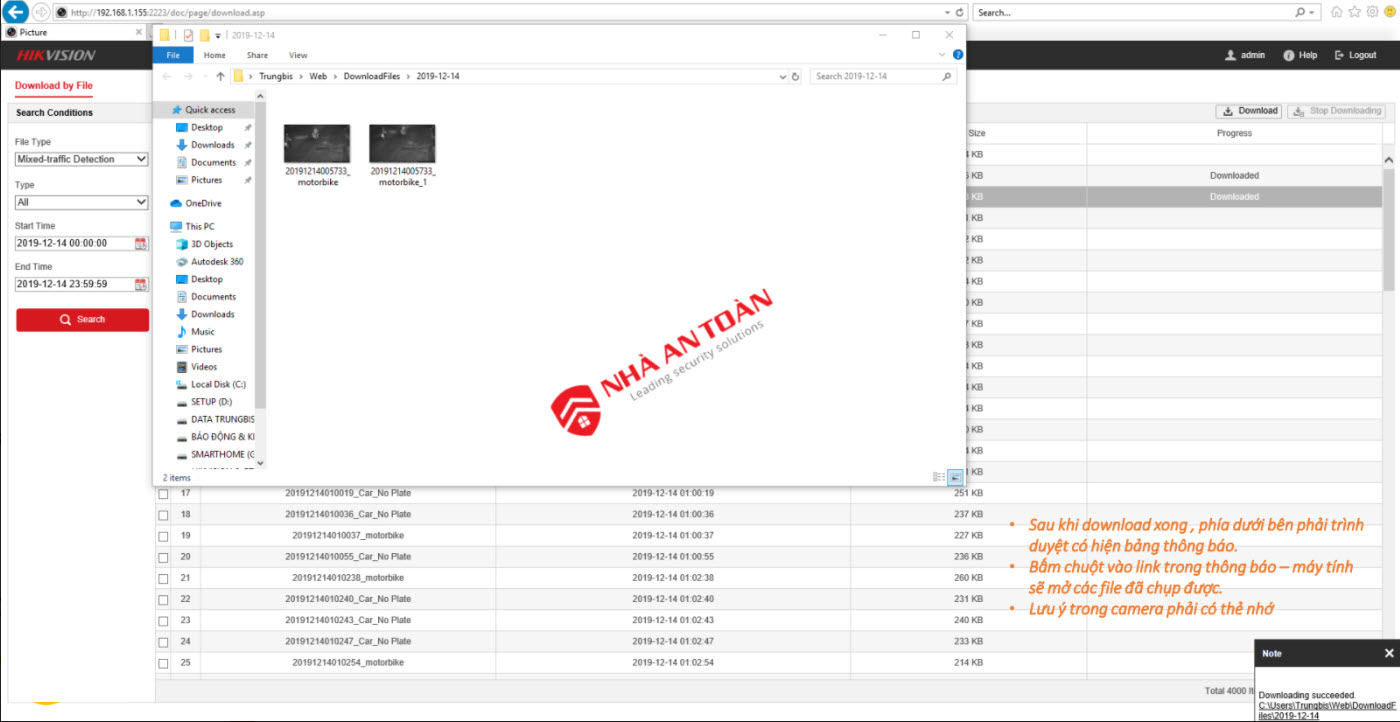Click the End Time calendar icon

click(141, 285)
